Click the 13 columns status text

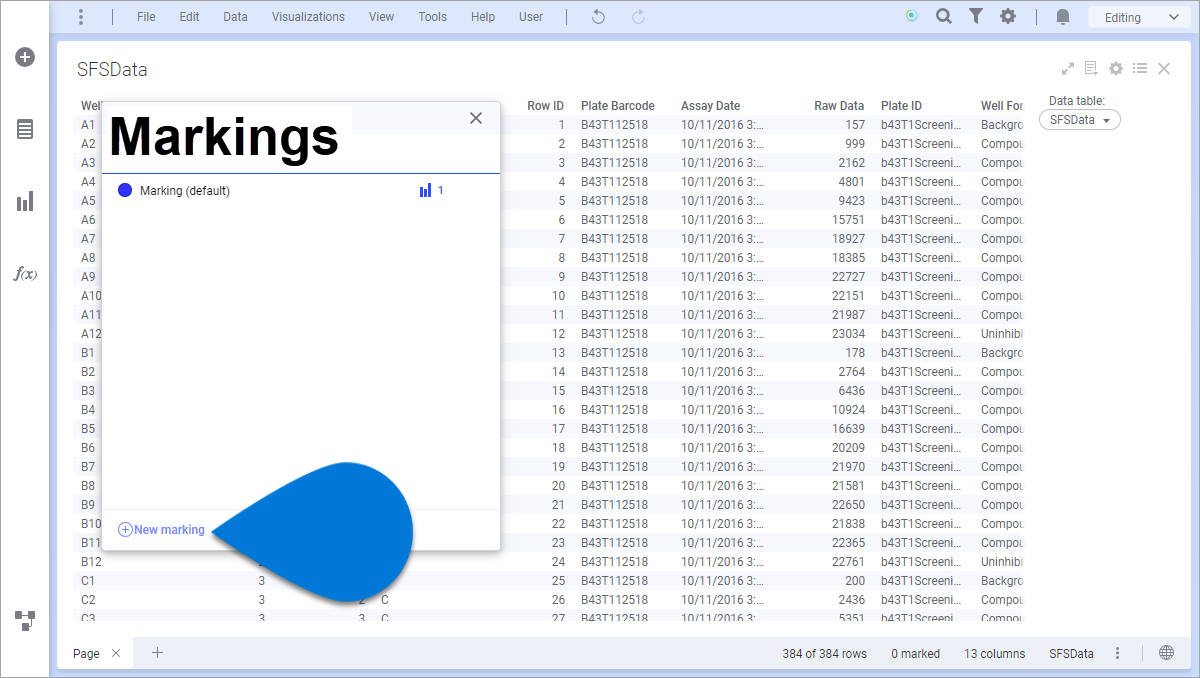click(x=995, y=654)
